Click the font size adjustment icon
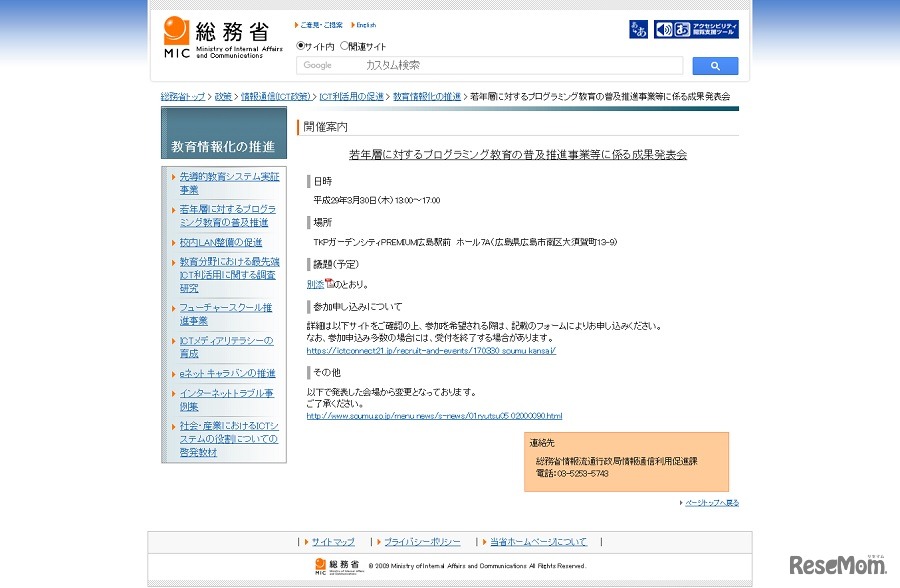The height and width of the screenshot is (588, 900). coord(637,29)
